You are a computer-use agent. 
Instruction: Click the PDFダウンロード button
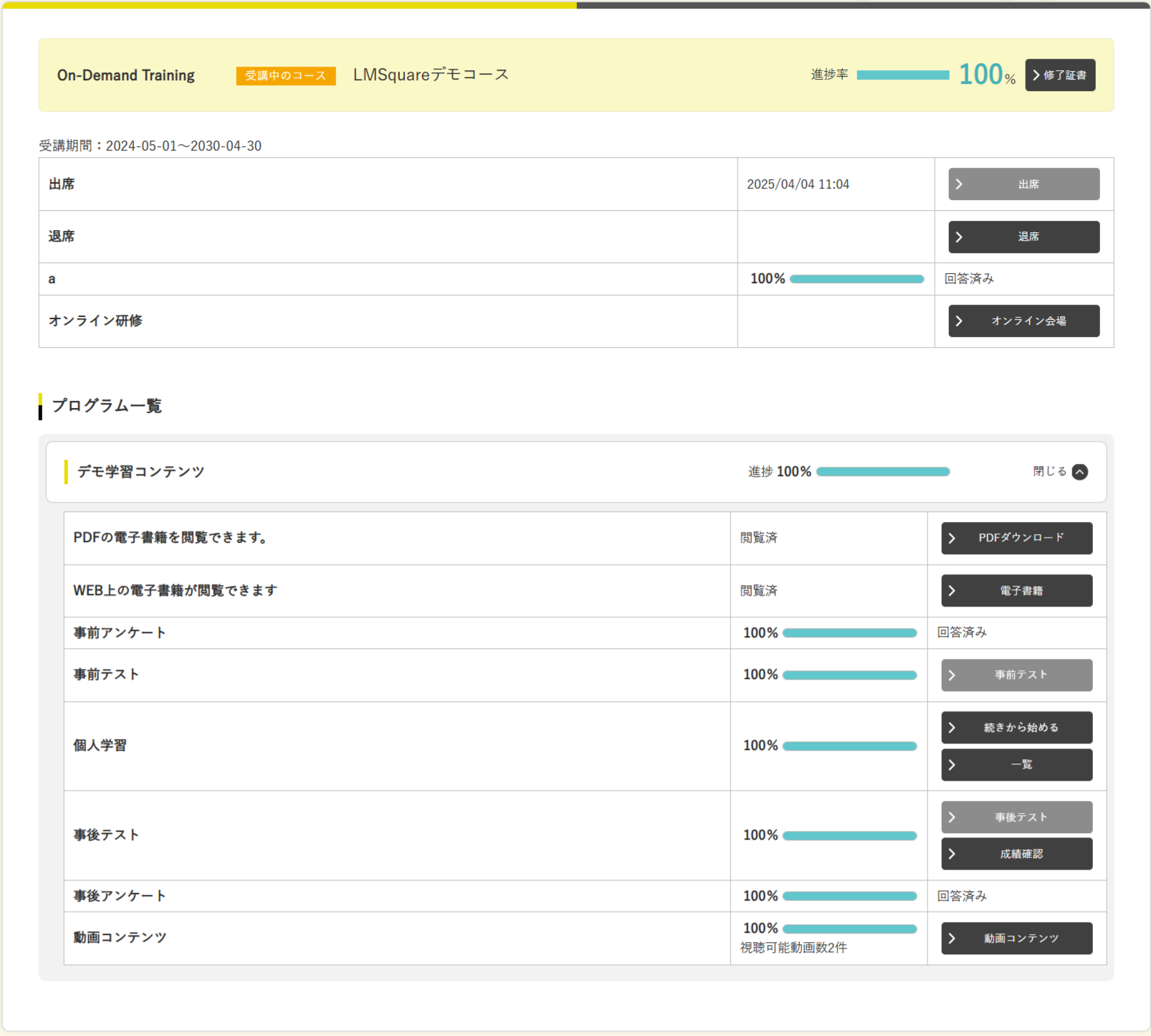point(1016,538)
